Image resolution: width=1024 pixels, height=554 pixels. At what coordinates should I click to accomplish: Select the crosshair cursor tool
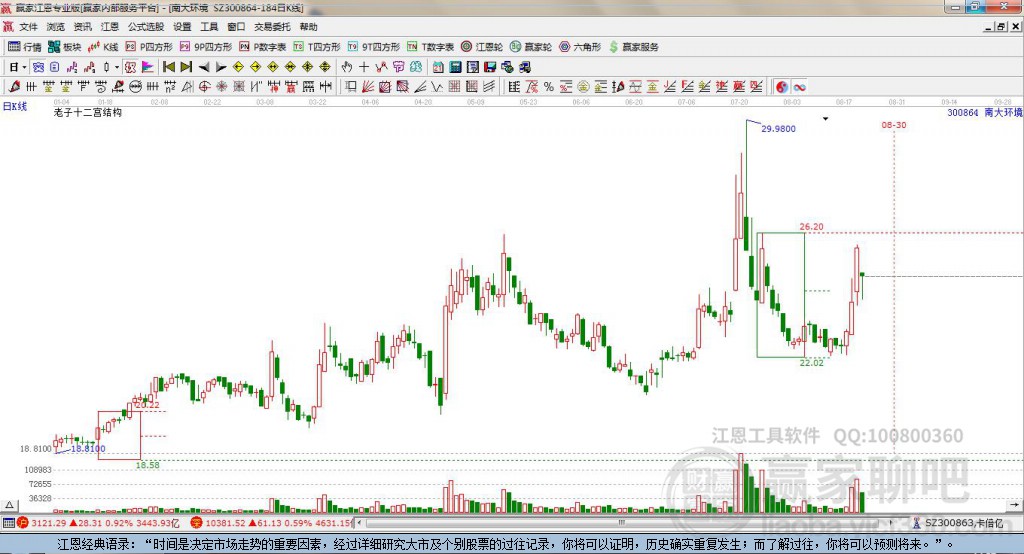point(364,67)
